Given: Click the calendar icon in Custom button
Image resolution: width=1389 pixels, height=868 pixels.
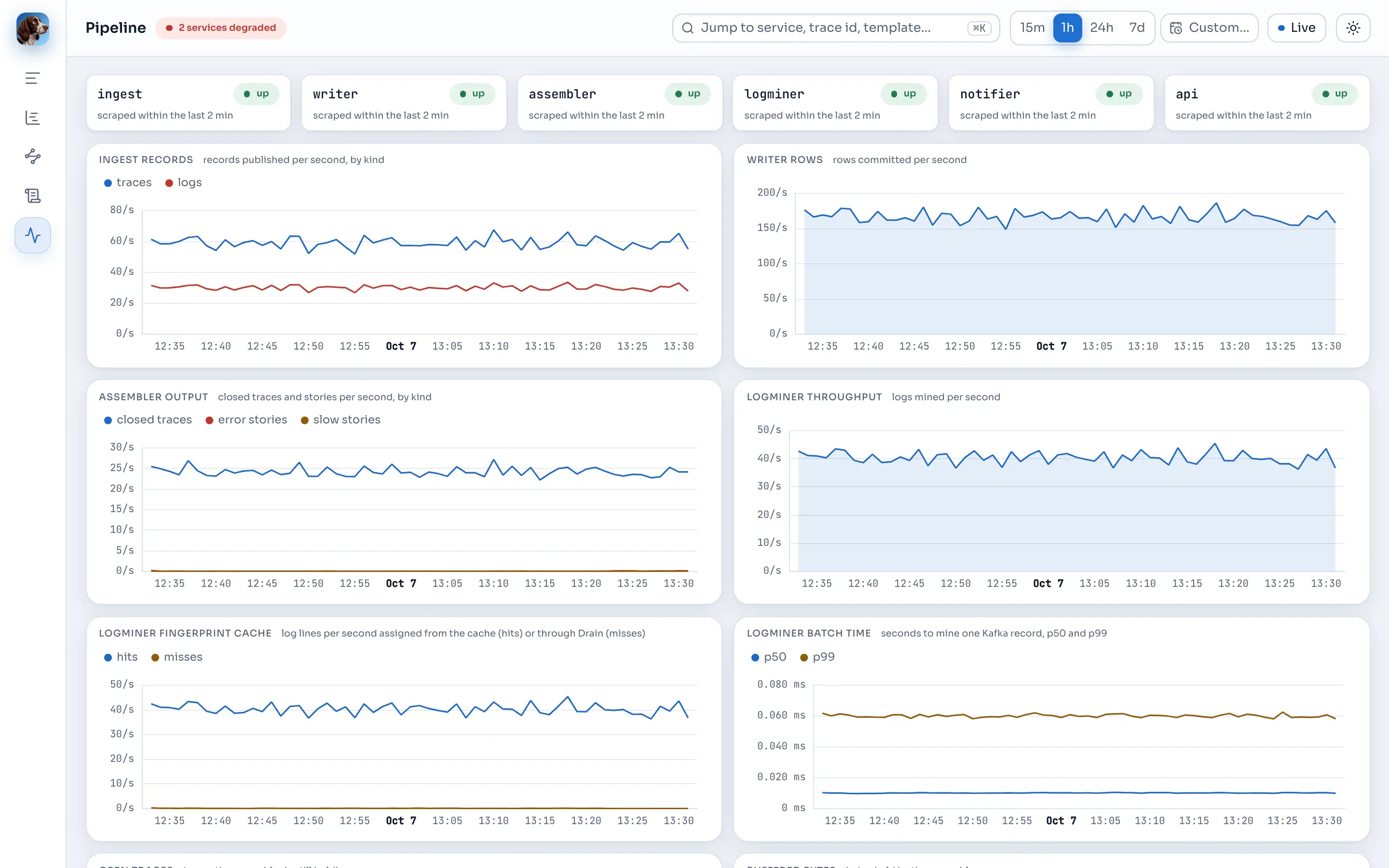Looking at the screenshot, I should click(1176, 28).
